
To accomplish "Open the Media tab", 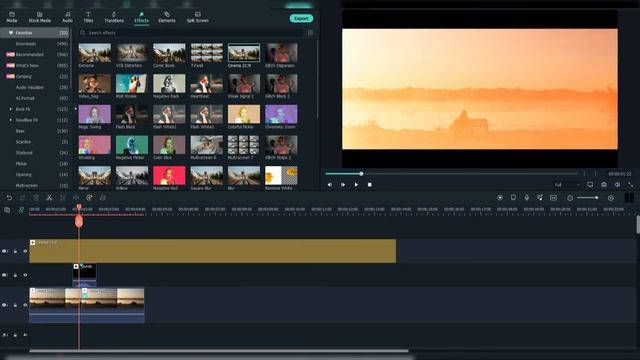I will point(12,17).
